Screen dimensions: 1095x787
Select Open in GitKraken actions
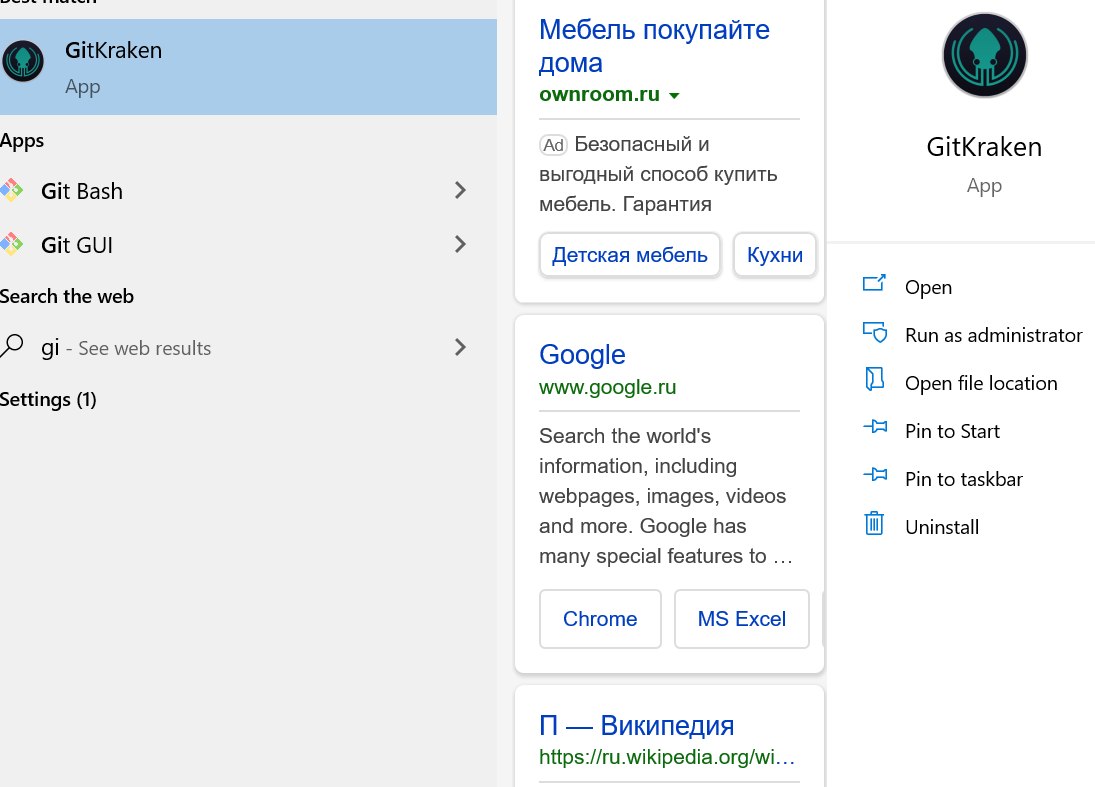(928, 287)
